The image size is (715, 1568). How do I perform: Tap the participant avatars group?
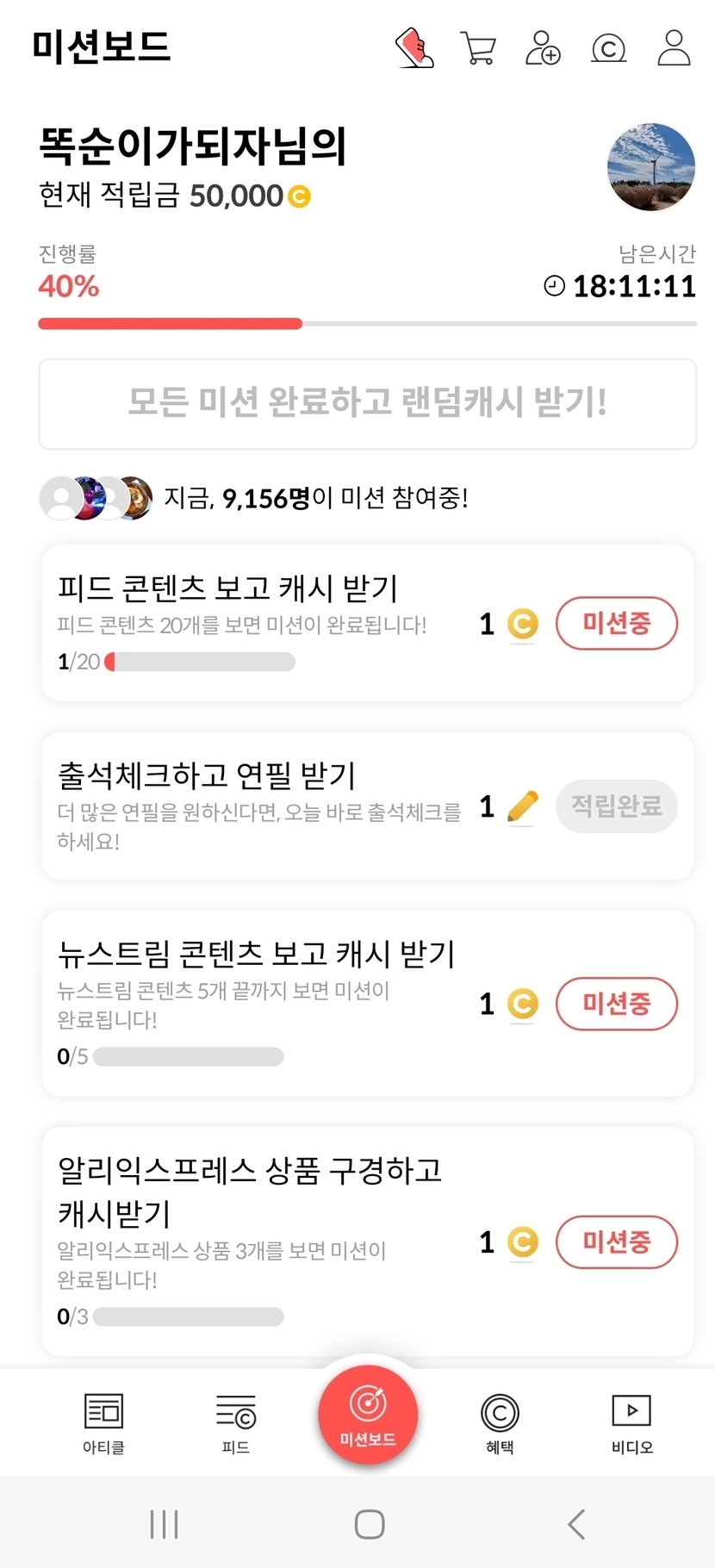(96, 498)
